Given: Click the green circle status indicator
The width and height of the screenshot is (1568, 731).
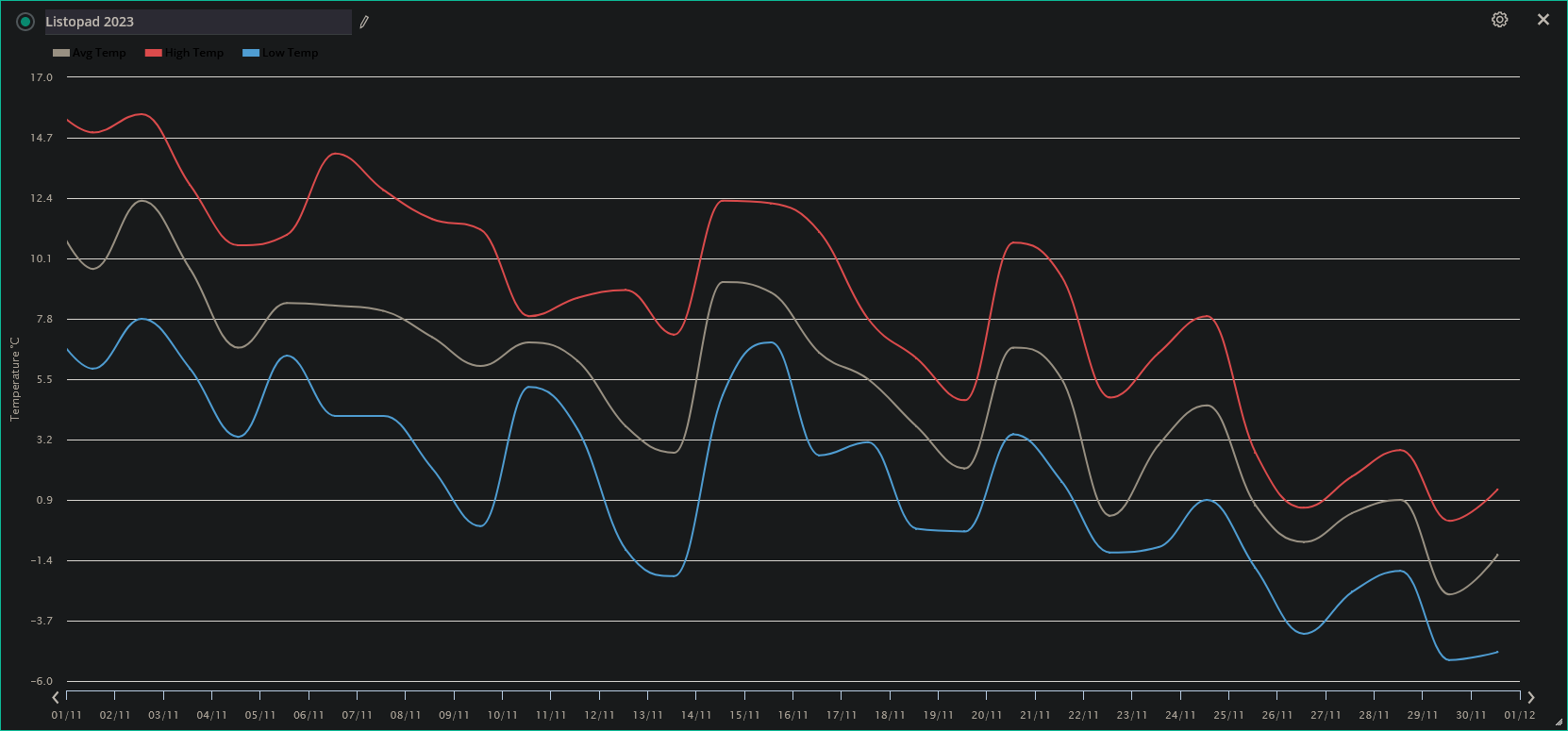Looking at the screenshot, I should [25, 22].
